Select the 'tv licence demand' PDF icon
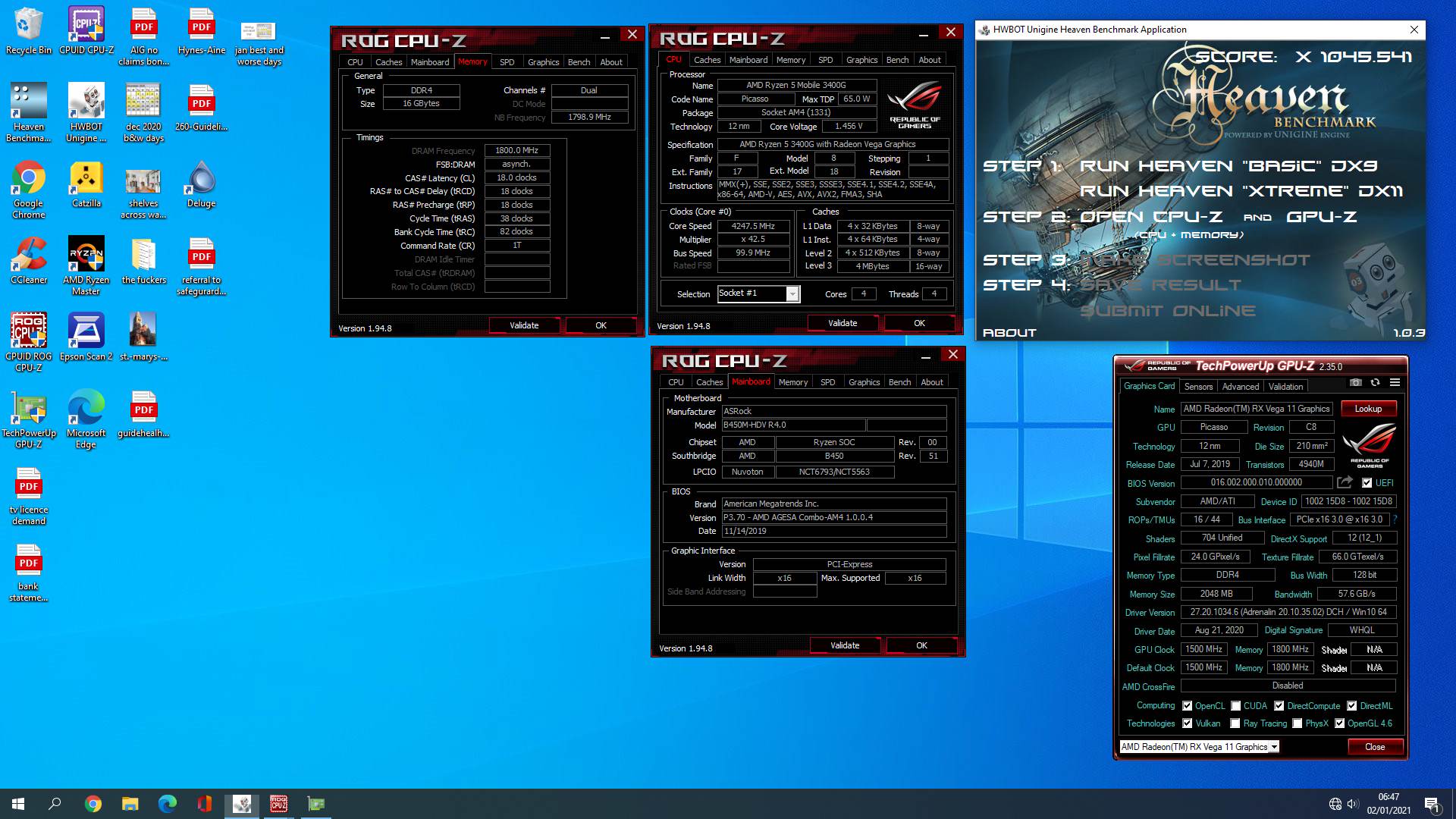This screenshot has height=819, width=1456. click(29, 496)
